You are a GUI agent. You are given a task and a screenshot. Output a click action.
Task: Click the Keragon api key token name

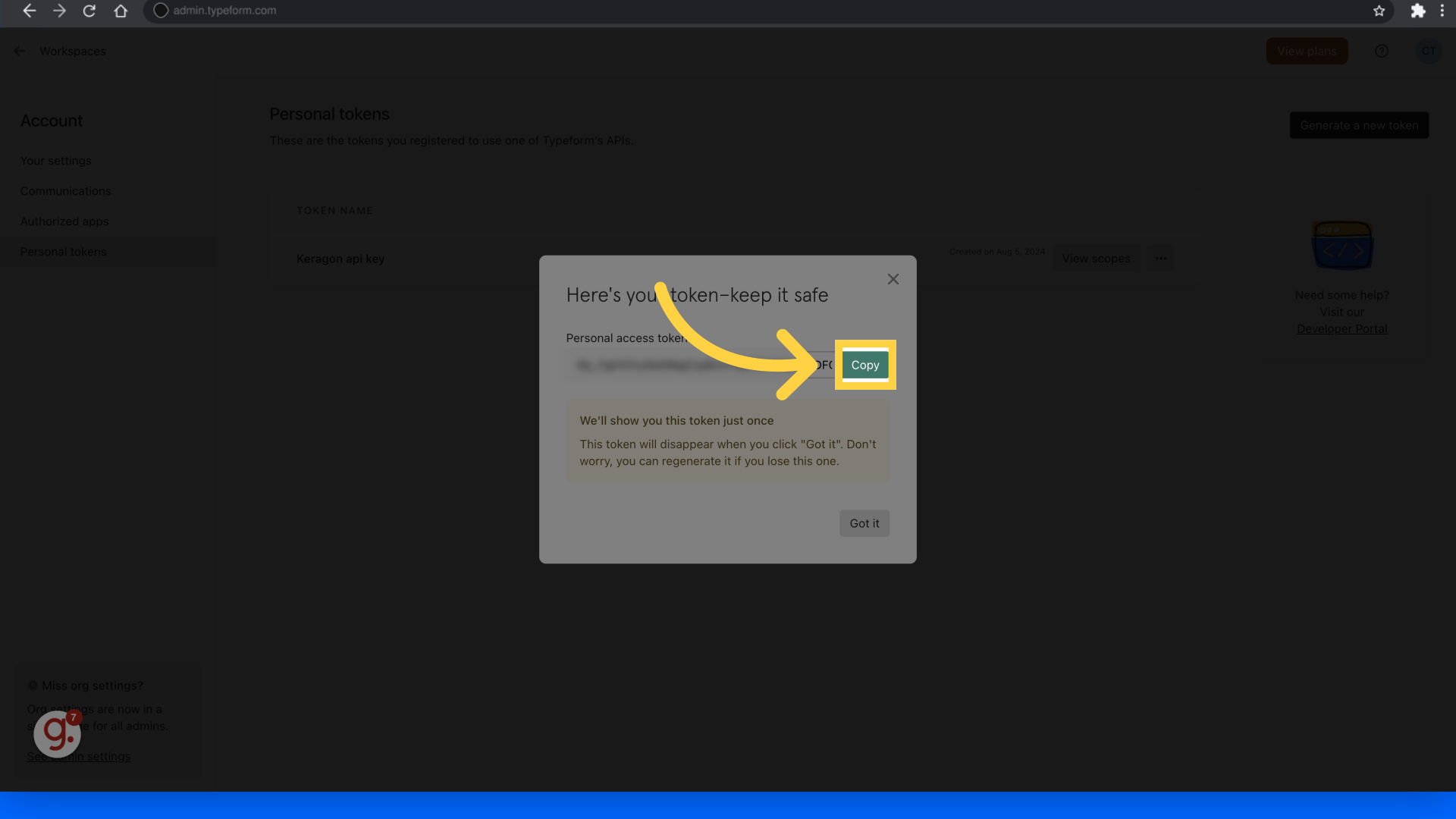tap(340, 259)
